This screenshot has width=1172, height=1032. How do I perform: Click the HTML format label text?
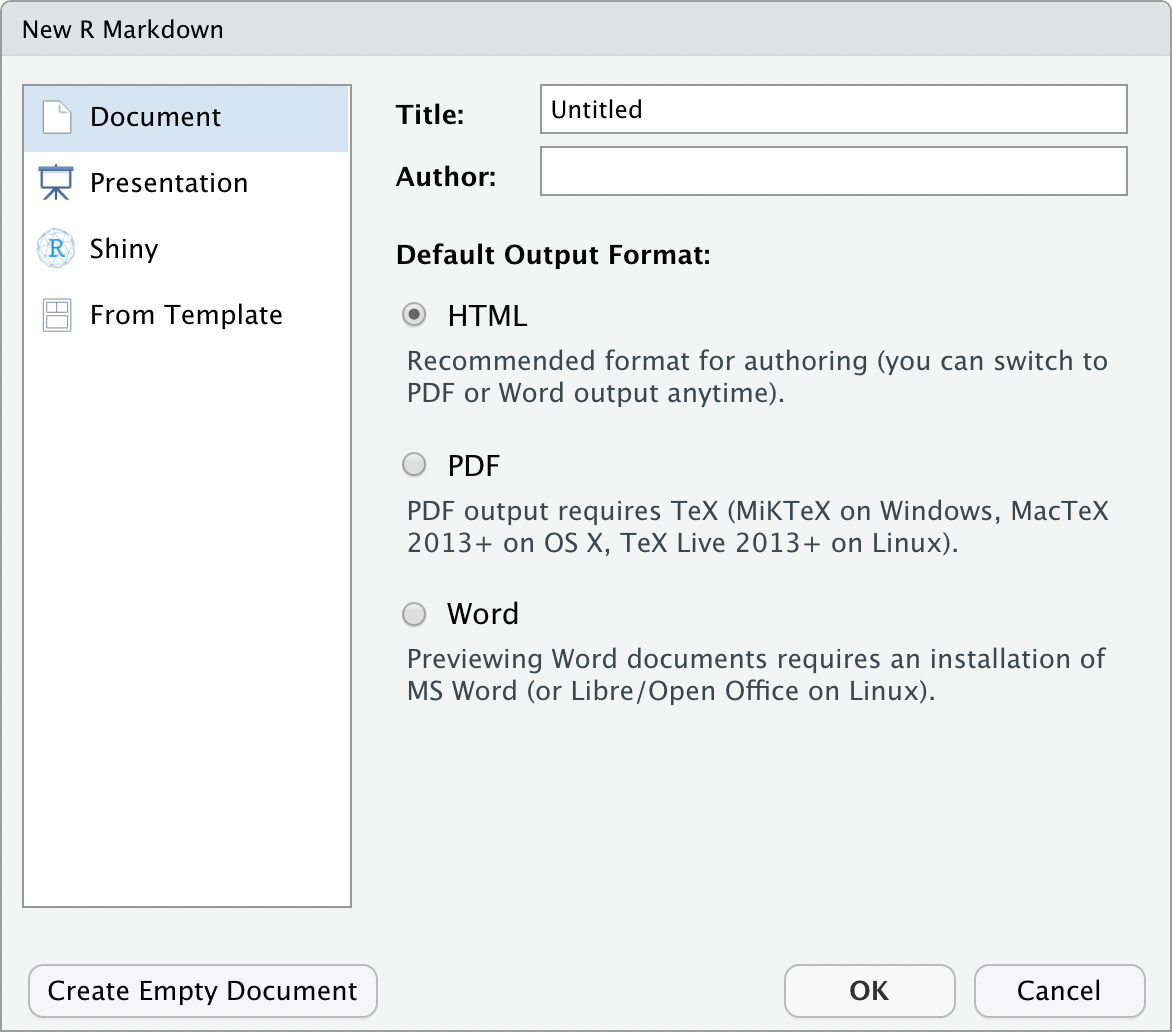point(487,316)
